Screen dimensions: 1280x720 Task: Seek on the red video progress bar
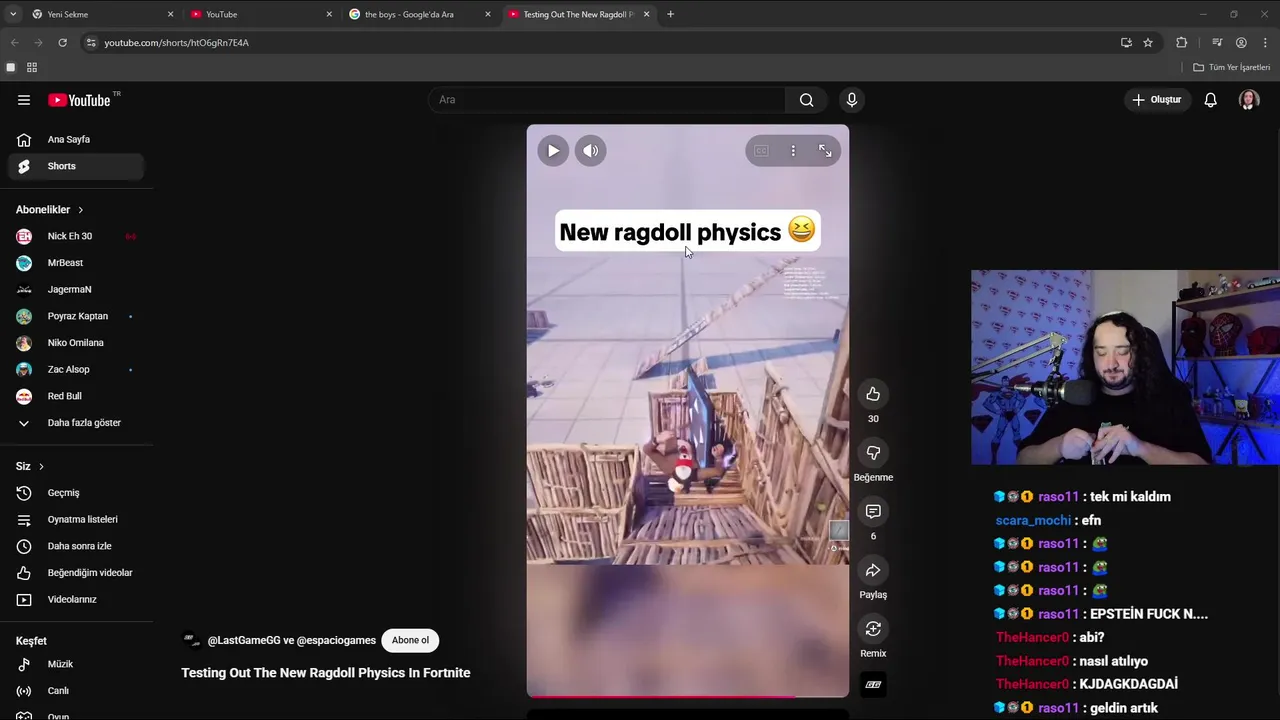[x=688, y=696]
